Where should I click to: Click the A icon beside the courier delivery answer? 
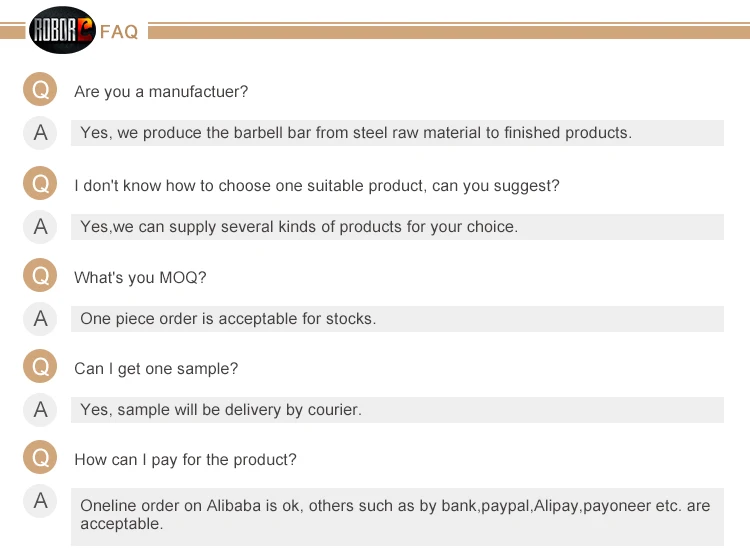point(40,409)
